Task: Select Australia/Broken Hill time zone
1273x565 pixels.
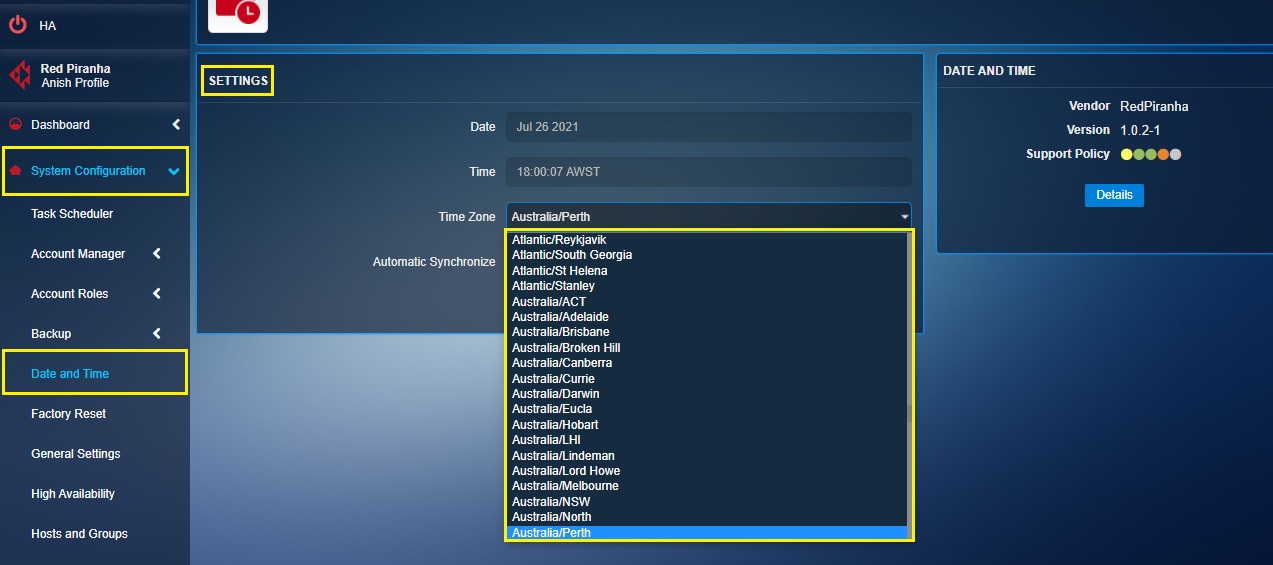Action: point(706,348)
